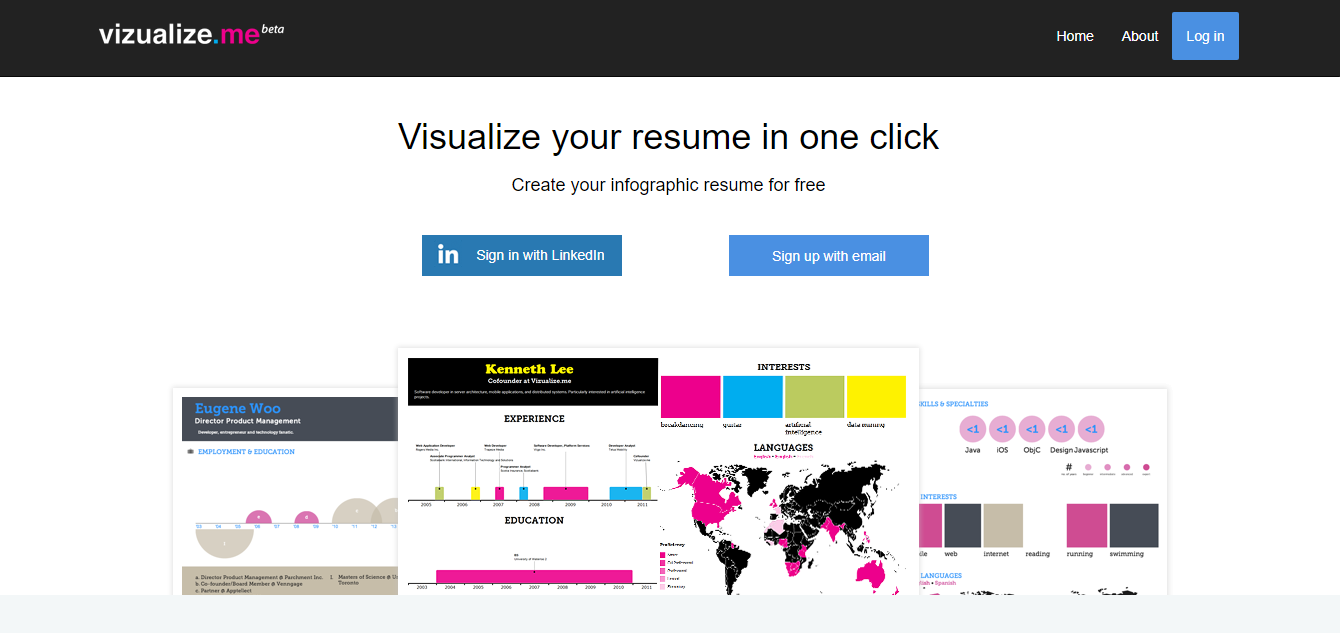
Task: Open the Kenneth Lee sample resume
Action: click(658, 471)
